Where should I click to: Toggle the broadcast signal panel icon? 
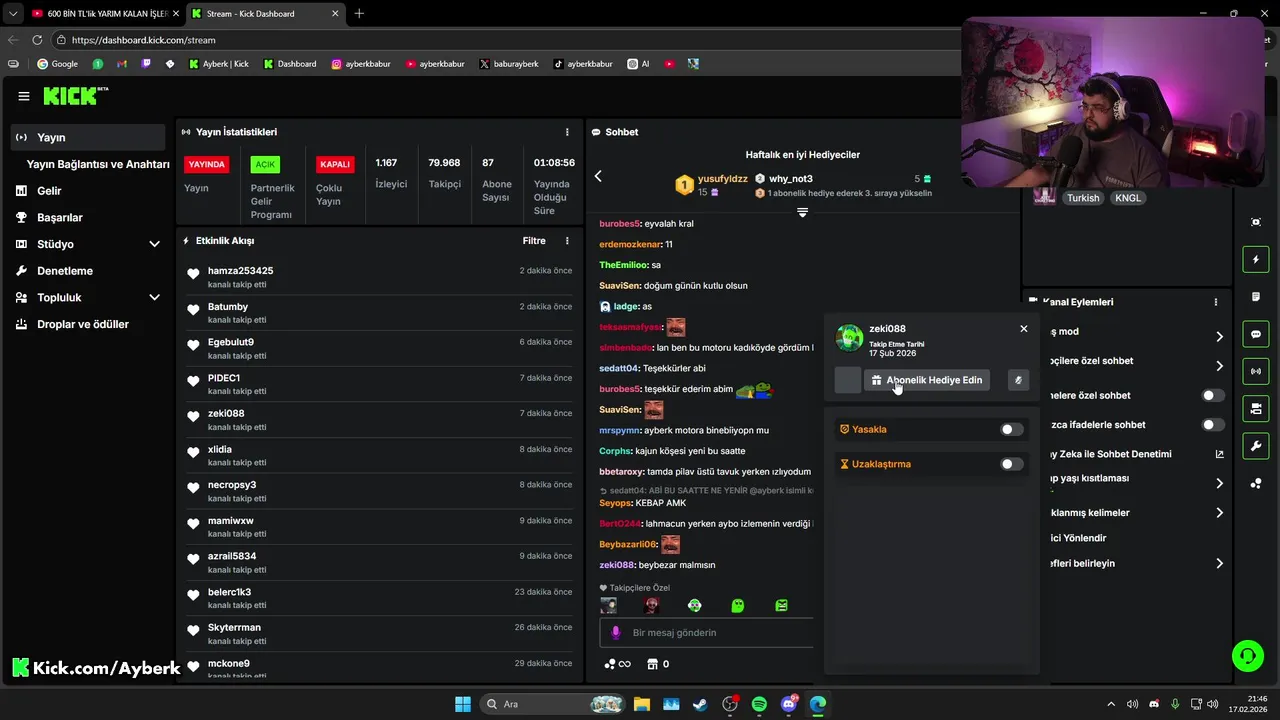tap(1256, 372)
